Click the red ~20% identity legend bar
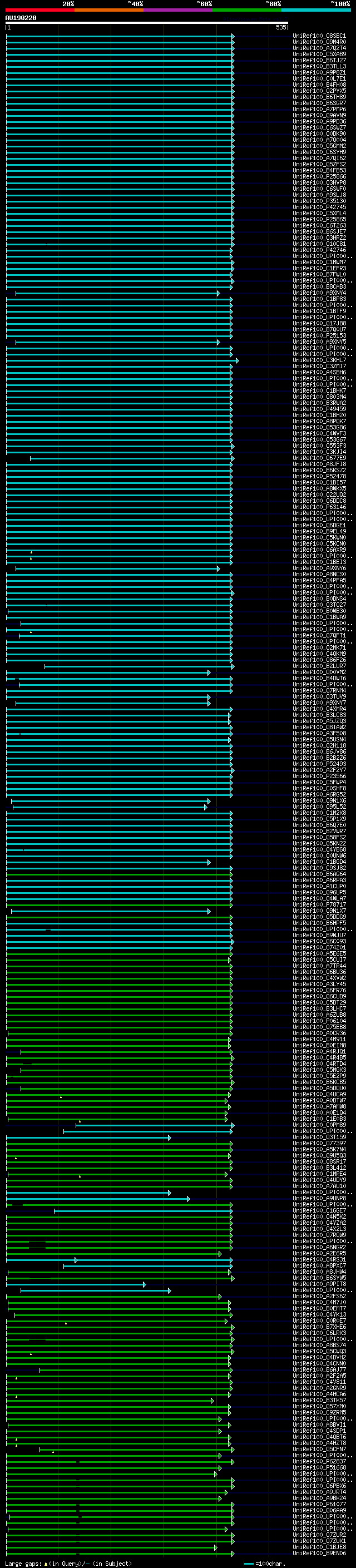 [x=40, y=10]
